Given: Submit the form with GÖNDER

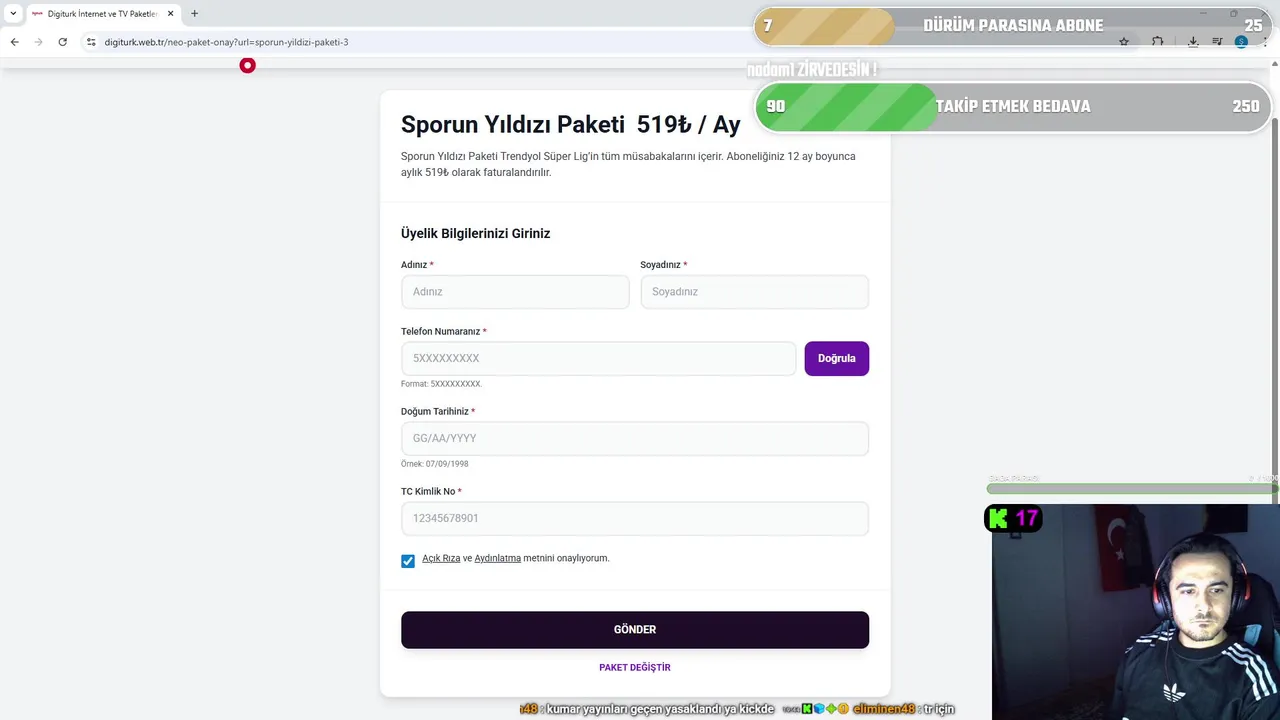Looking at the screenshot, I should point(634,630).
